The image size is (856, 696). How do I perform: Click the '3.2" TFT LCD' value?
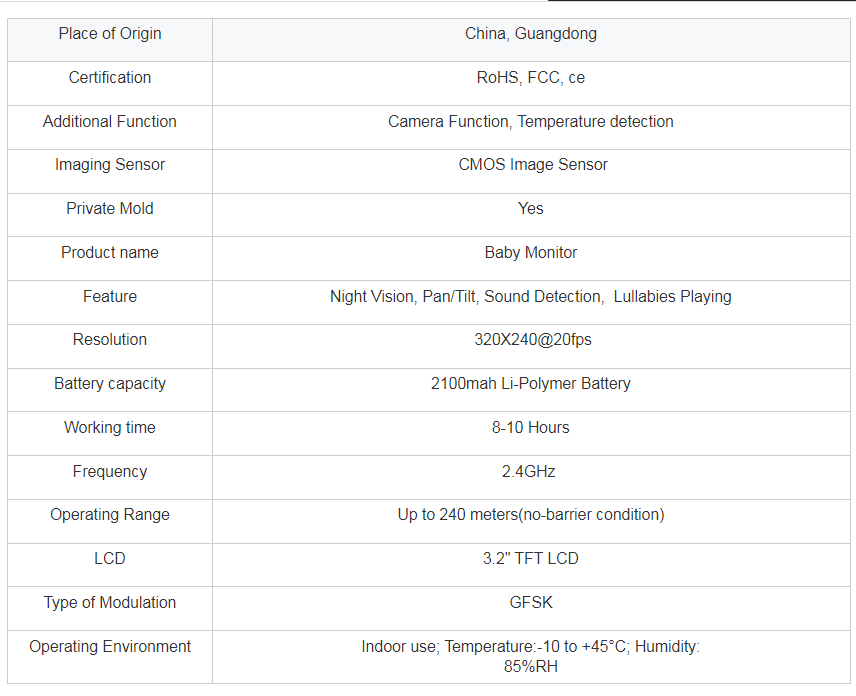[531, 558]
